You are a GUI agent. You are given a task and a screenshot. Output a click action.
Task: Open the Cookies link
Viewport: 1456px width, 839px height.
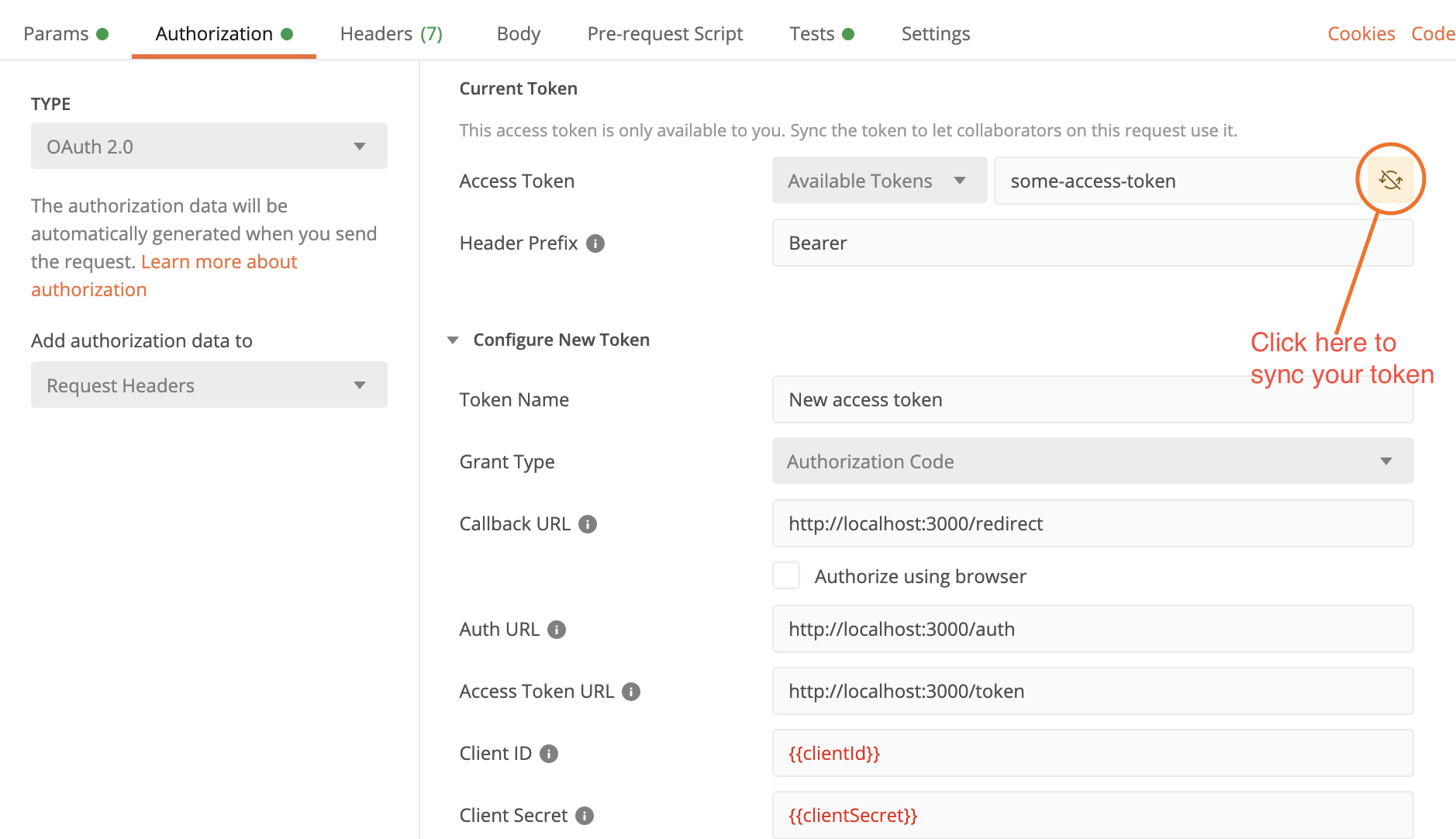[1361, 34]
